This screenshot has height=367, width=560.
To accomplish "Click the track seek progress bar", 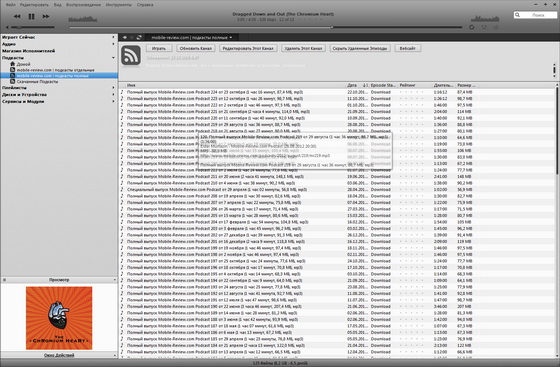I will pyautogui.click(x=265, y=27).
